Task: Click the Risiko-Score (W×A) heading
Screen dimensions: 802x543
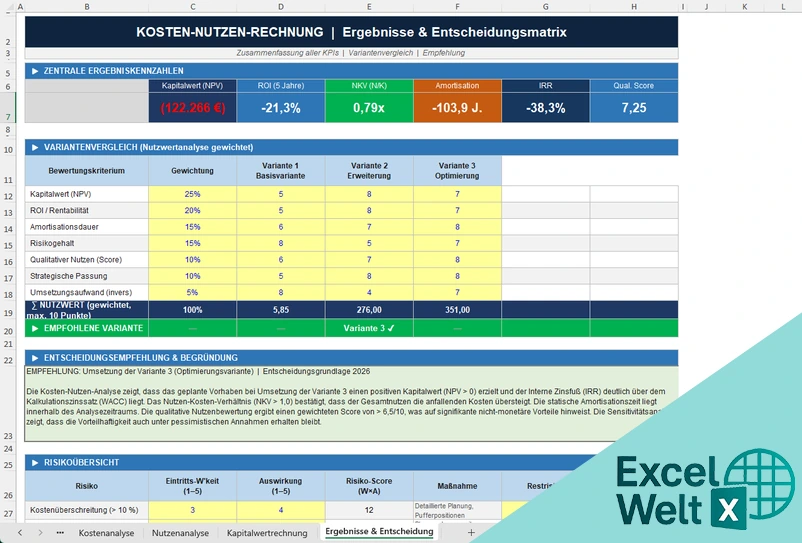Action: 369,486
